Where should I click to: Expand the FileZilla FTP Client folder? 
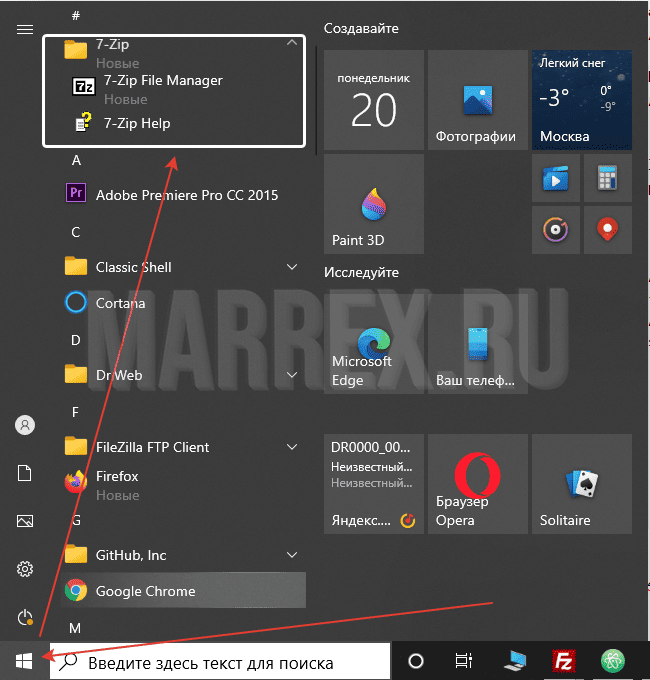click(x=292, y=447)
